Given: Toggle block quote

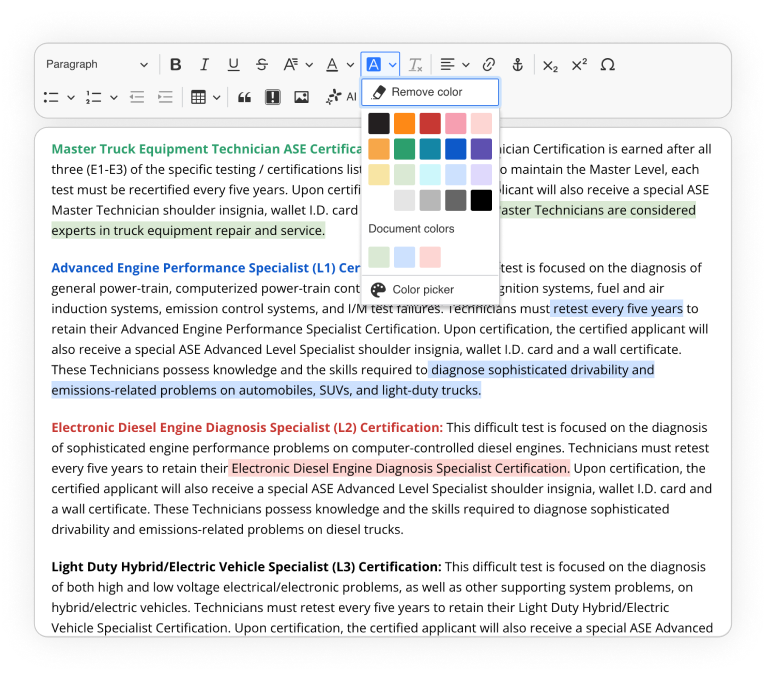Looking at the screenshot, I should coord(244,97).
